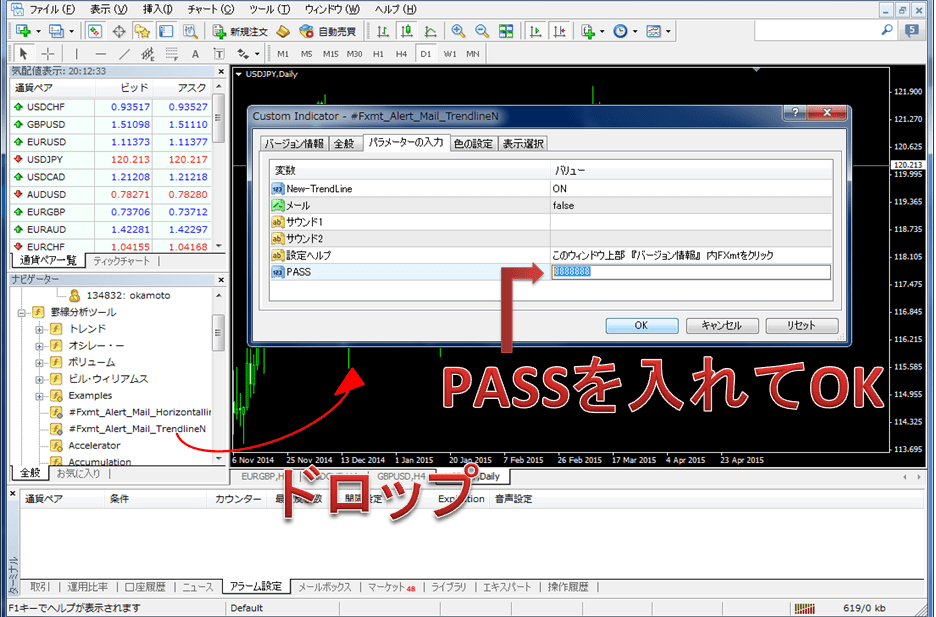Select the text label 'A' tool
The width and height of the screenshot is (936, 617).
194,53
